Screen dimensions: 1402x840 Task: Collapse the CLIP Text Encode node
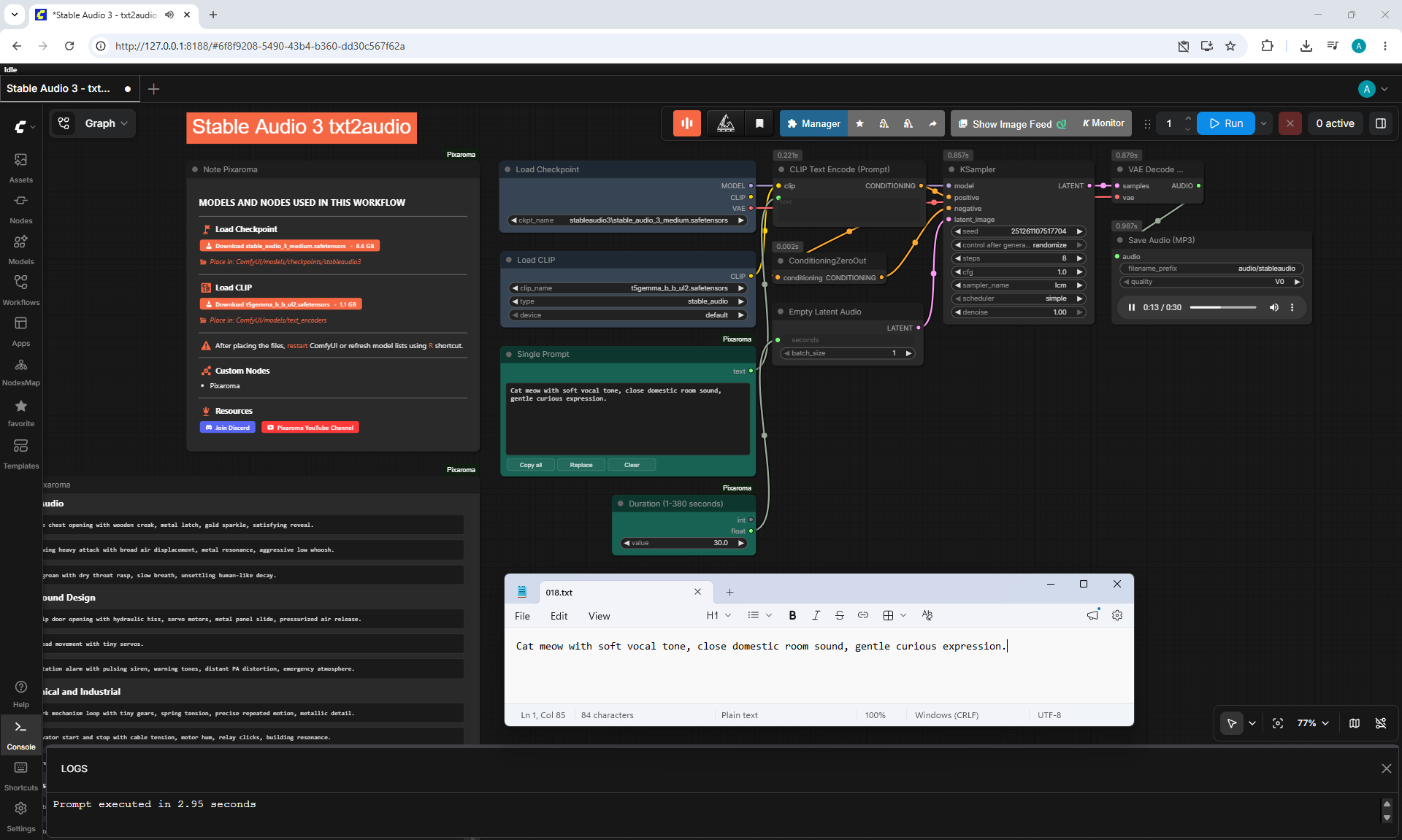(781, 169)
